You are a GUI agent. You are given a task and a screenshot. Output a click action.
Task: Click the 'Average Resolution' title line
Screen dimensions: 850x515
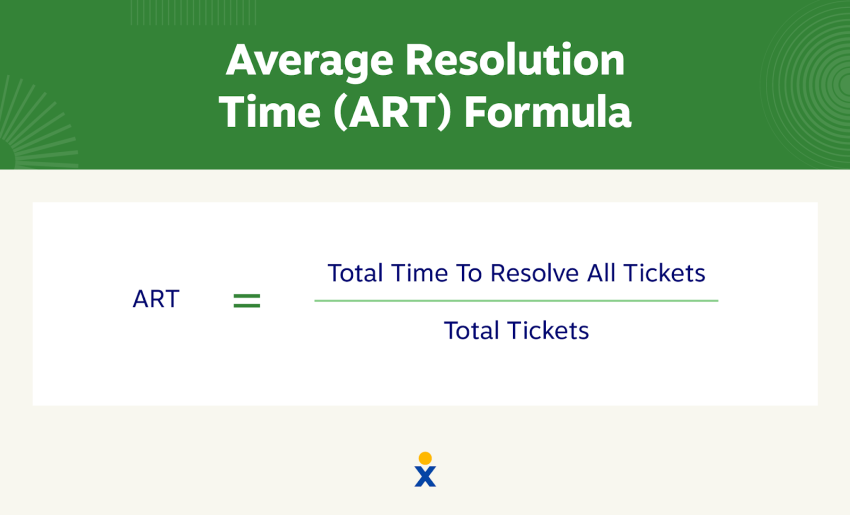(425, 61)
